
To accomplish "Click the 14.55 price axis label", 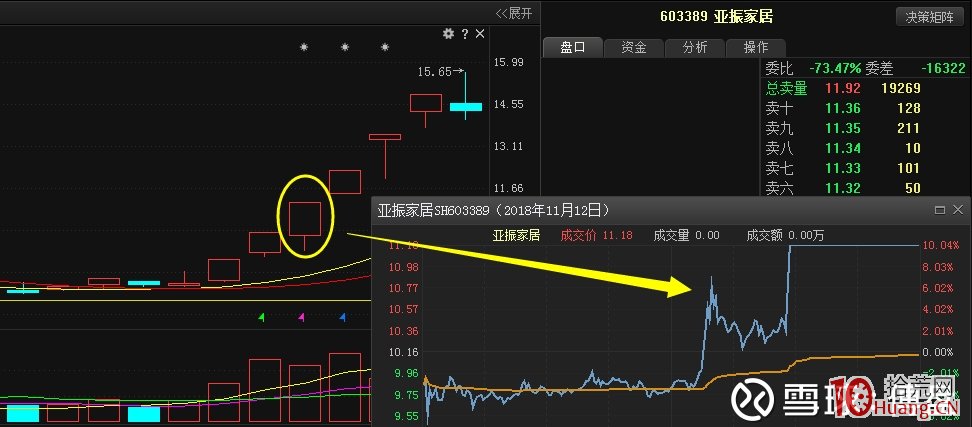I will coord(509,104).
